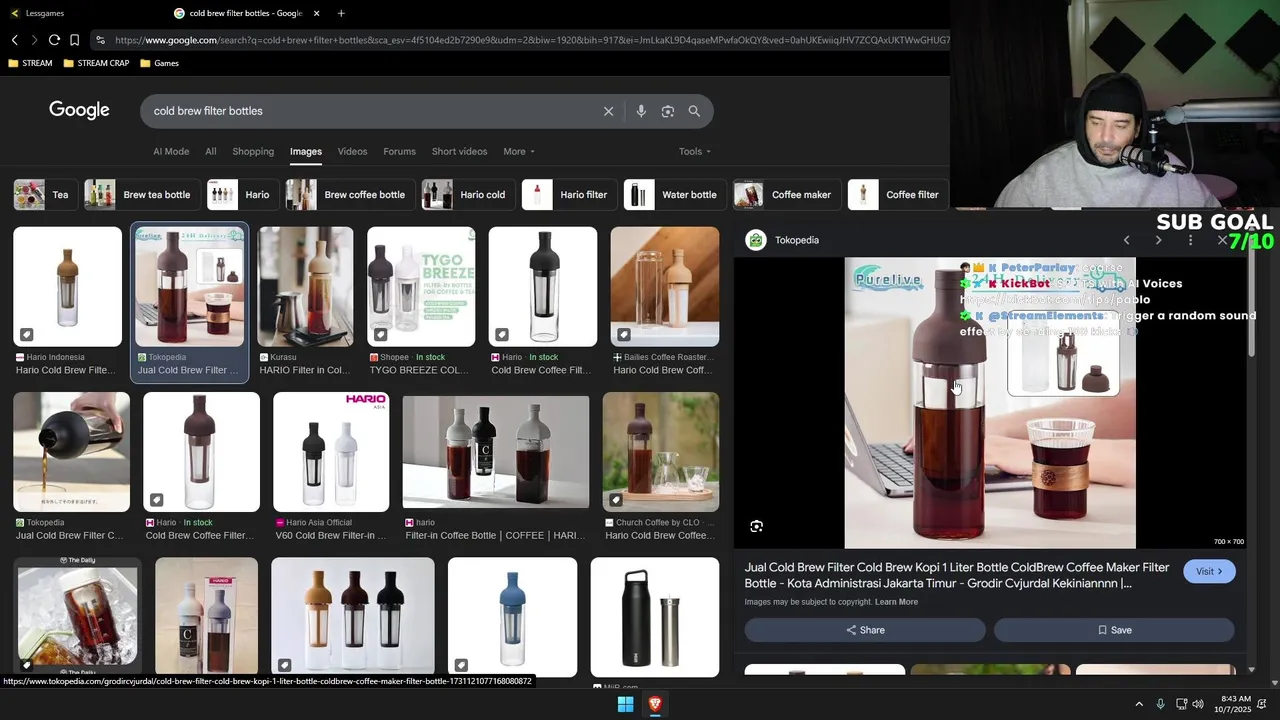Start voice search microphone
This screenshot has width=1280, height=720.
point(641,111)
